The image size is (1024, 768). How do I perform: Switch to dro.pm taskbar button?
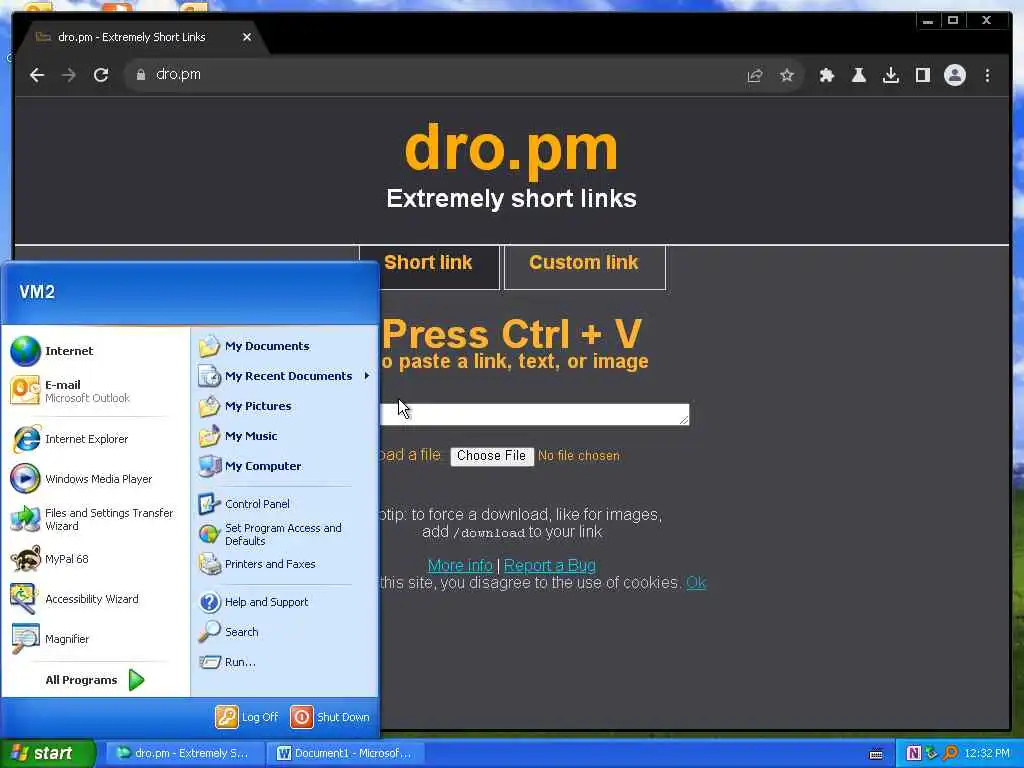tap(185, 753)
